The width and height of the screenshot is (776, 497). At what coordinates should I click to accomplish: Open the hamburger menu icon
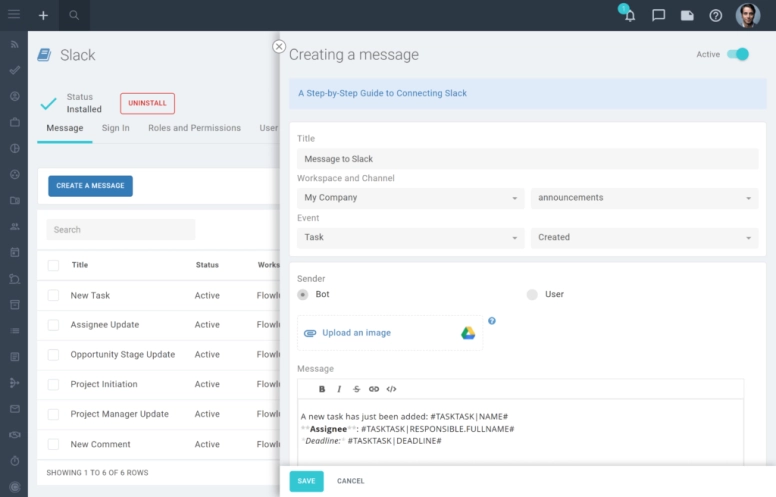click(x=14, y=14)
